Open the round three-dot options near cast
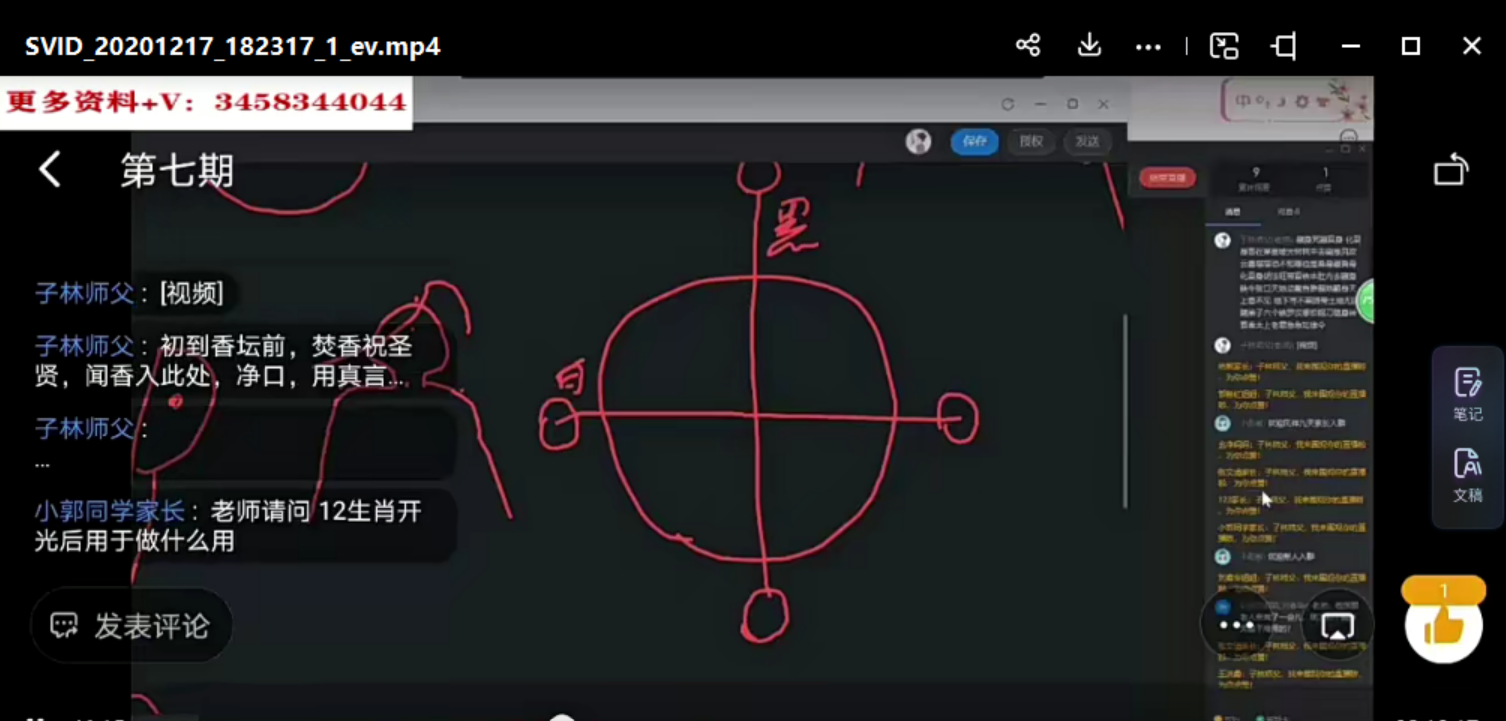1506x721 pixels. [1236, 625]
